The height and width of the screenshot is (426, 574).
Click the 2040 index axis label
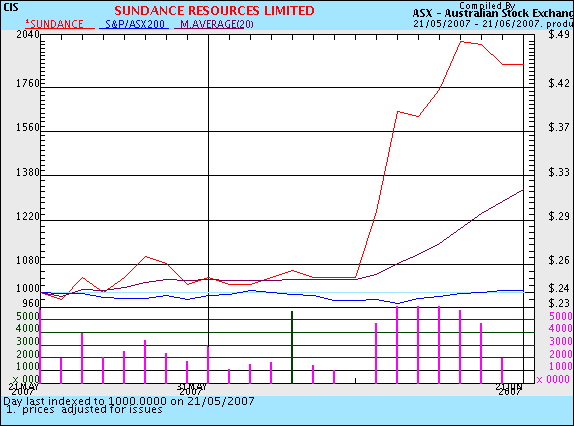pos(27,34)
